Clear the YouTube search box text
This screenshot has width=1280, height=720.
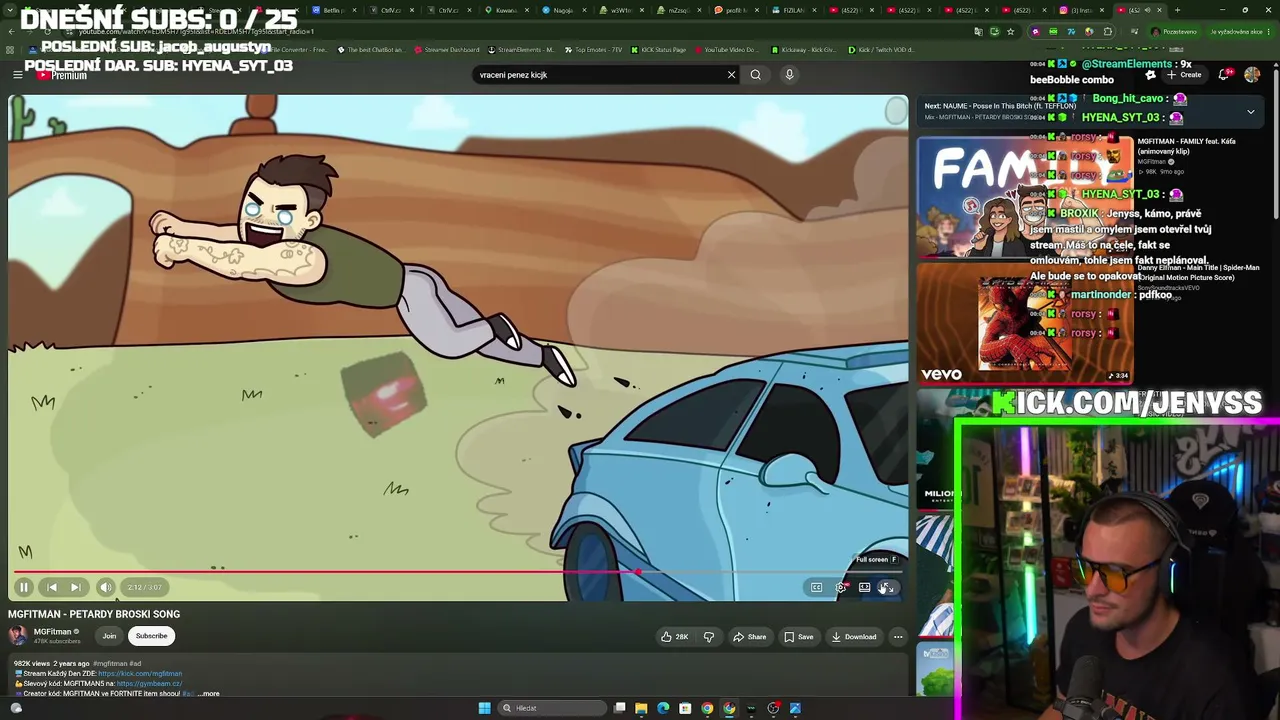(731, 75)
